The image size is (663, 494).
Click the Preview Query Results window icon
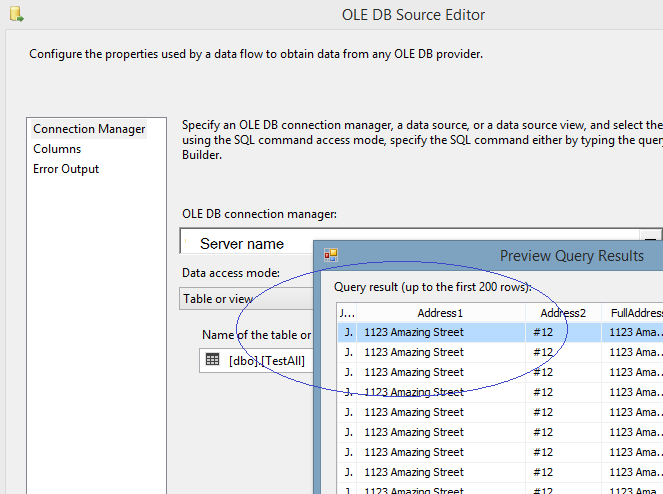331,255
